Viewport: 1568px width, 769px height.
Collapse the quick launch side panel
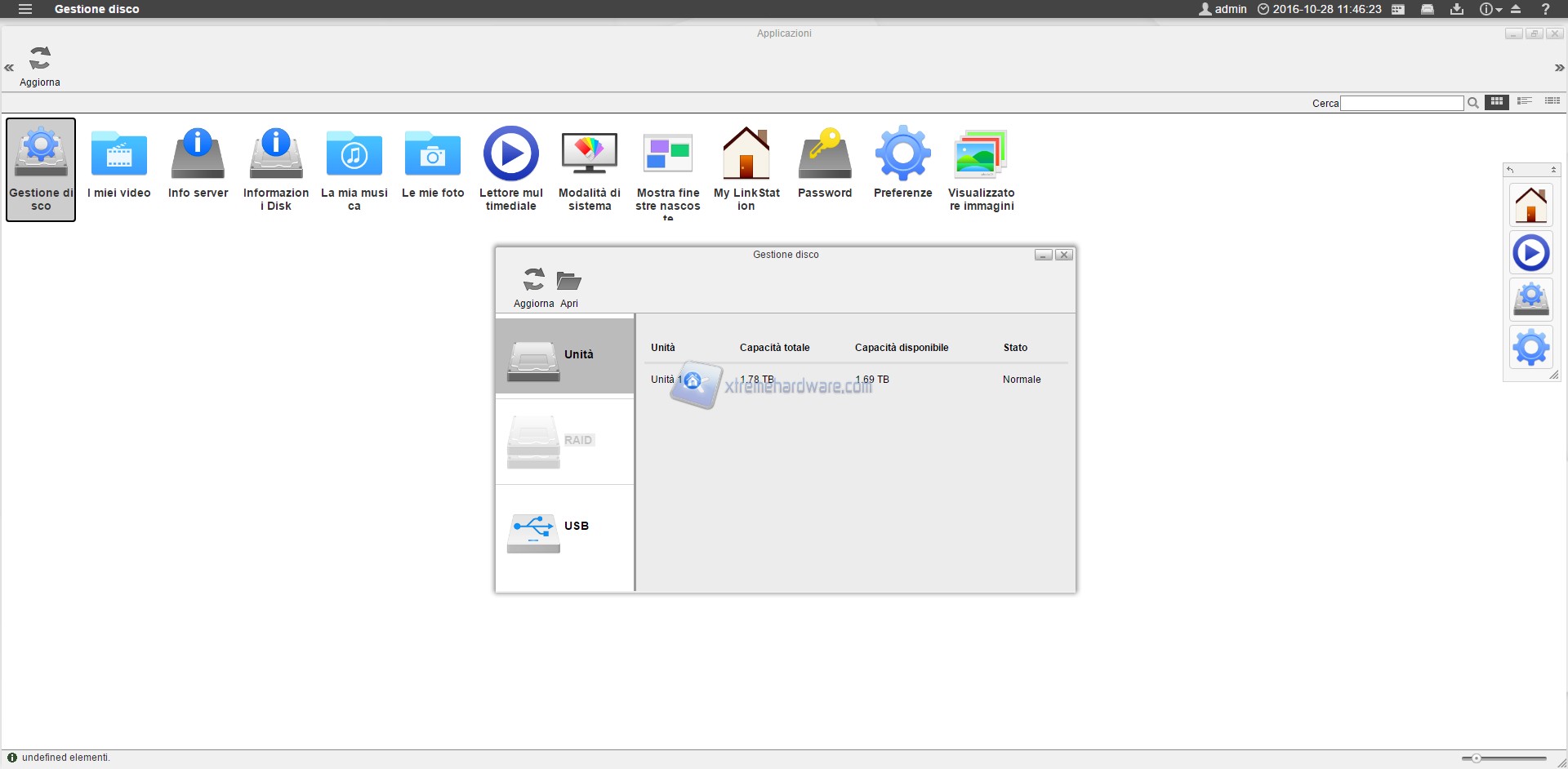coord(1553,170)
